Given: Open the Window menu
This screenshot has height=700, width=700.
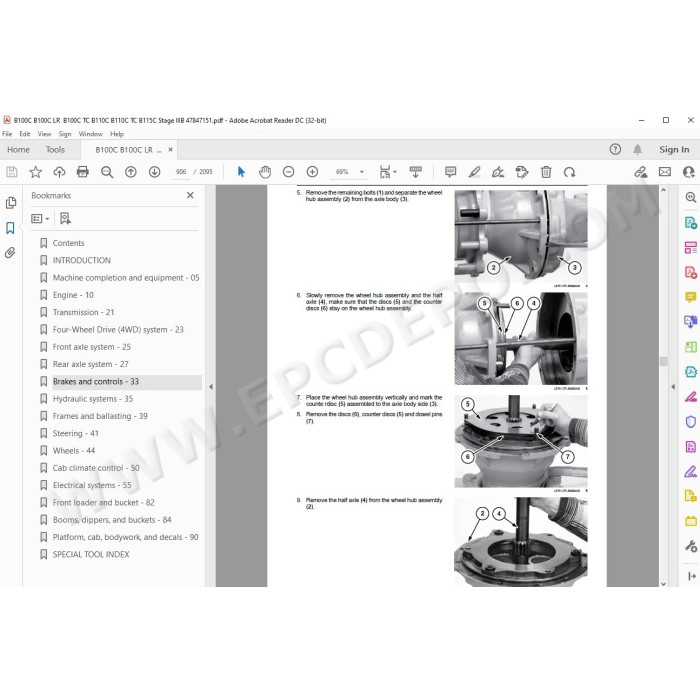Looking at the screenshot, I should 91,134.
